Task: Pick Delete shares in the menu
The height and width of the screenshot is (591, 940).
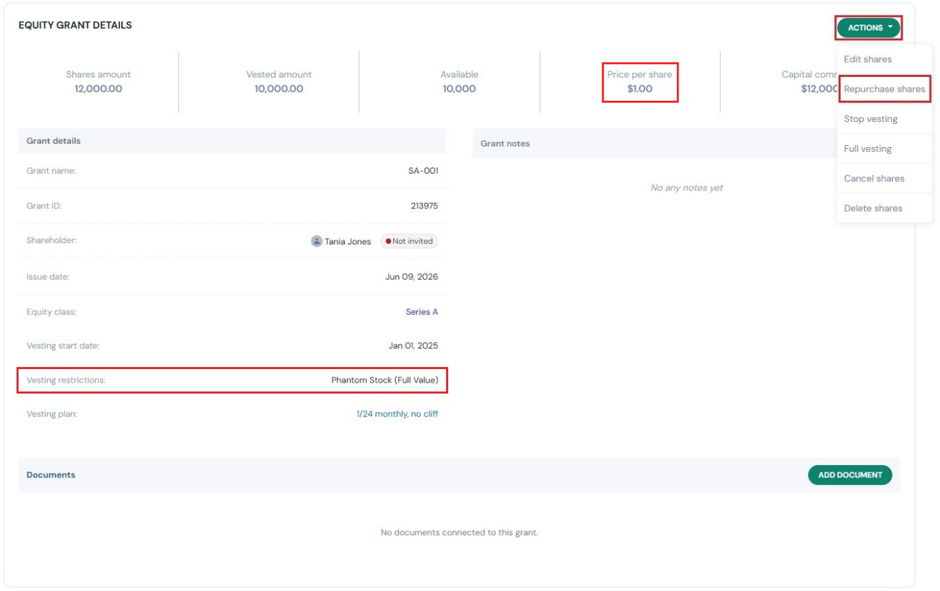Action: click(x=873, y=209)
